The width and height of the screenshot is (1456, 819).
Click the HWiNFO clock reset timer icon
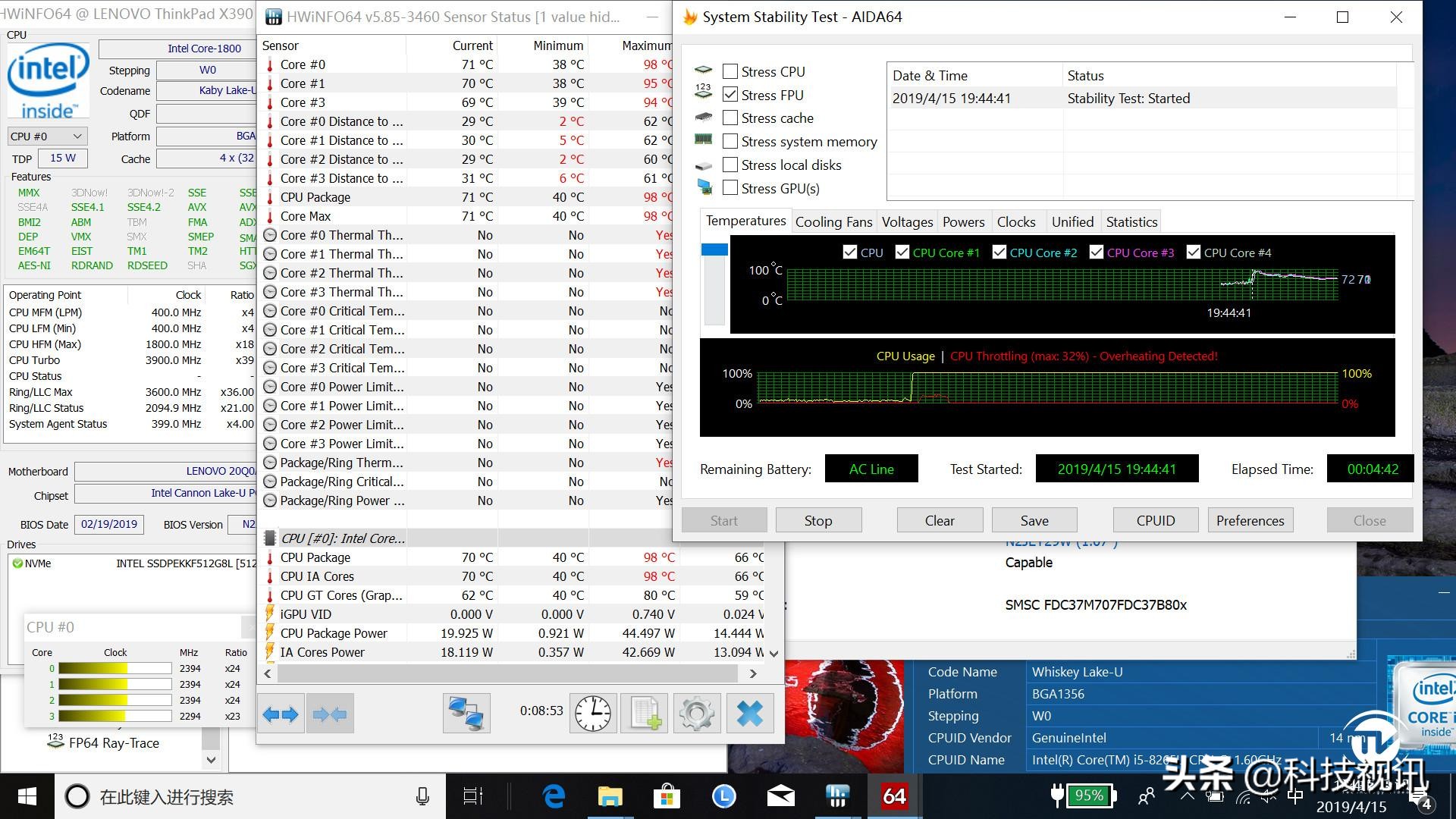[593, 714]
